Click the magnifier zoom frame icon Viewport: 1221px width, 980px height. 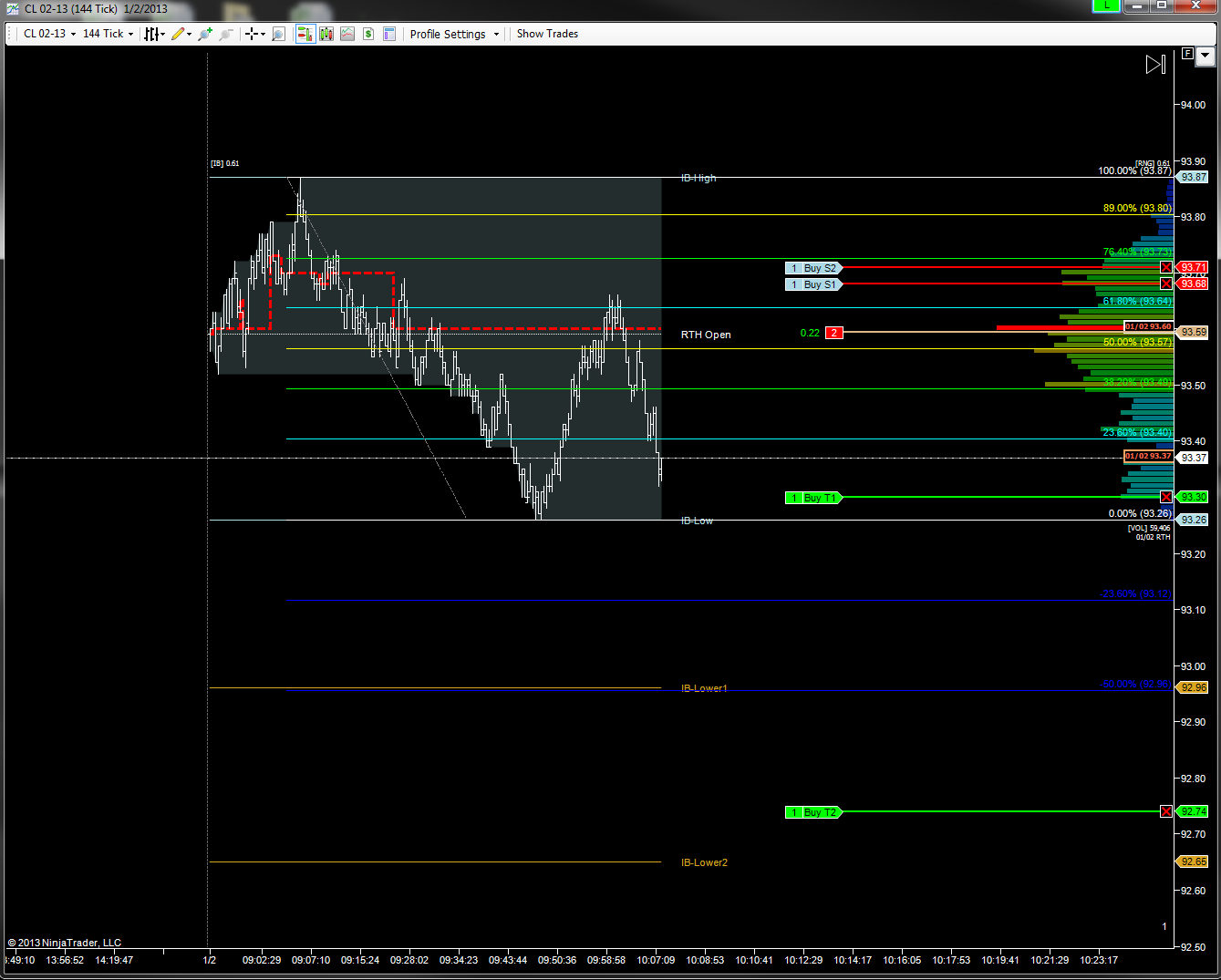pyautogui.click(x=278, y=34)
